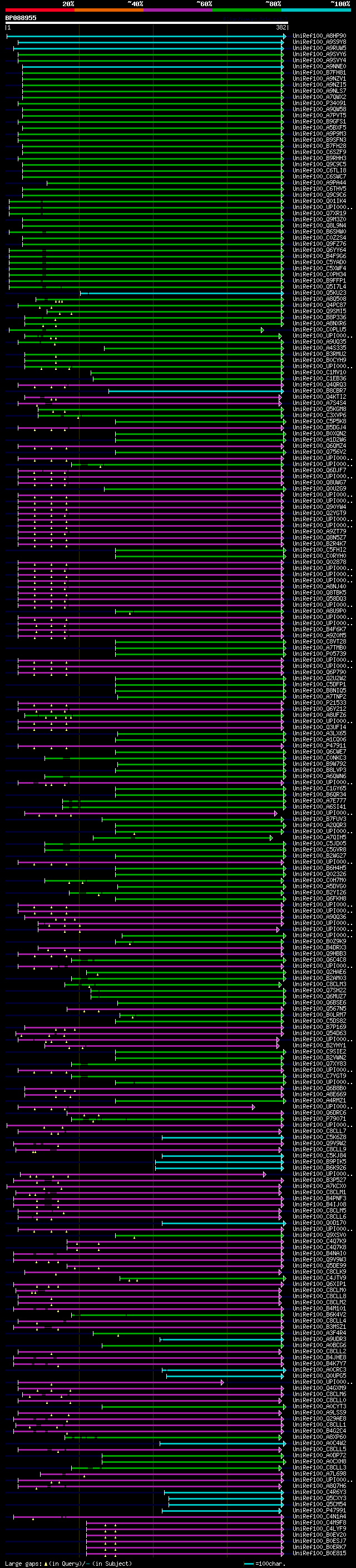Select hit UniRef100_A5BXF5
The width and height of the screenshot is (356, 1568).
pyautogui.click(x=319, y=128)
